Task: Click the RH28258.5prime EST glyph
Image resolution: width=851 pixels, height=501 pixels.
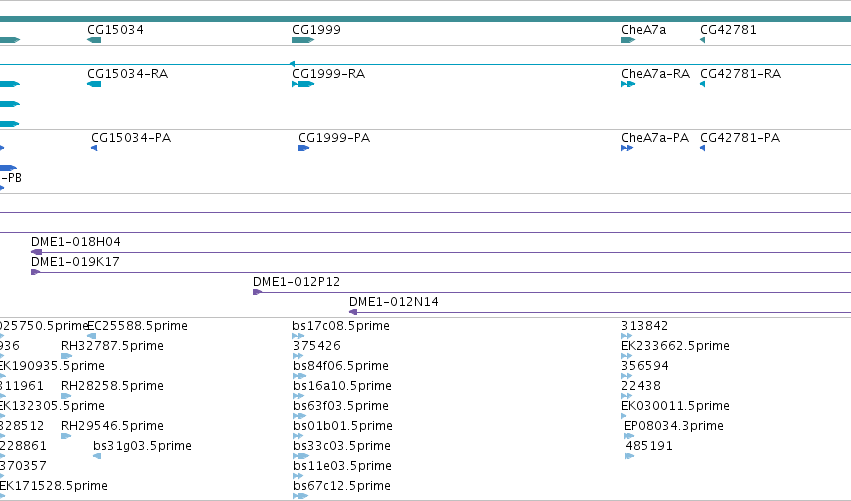Action: [x=66, y=396]
